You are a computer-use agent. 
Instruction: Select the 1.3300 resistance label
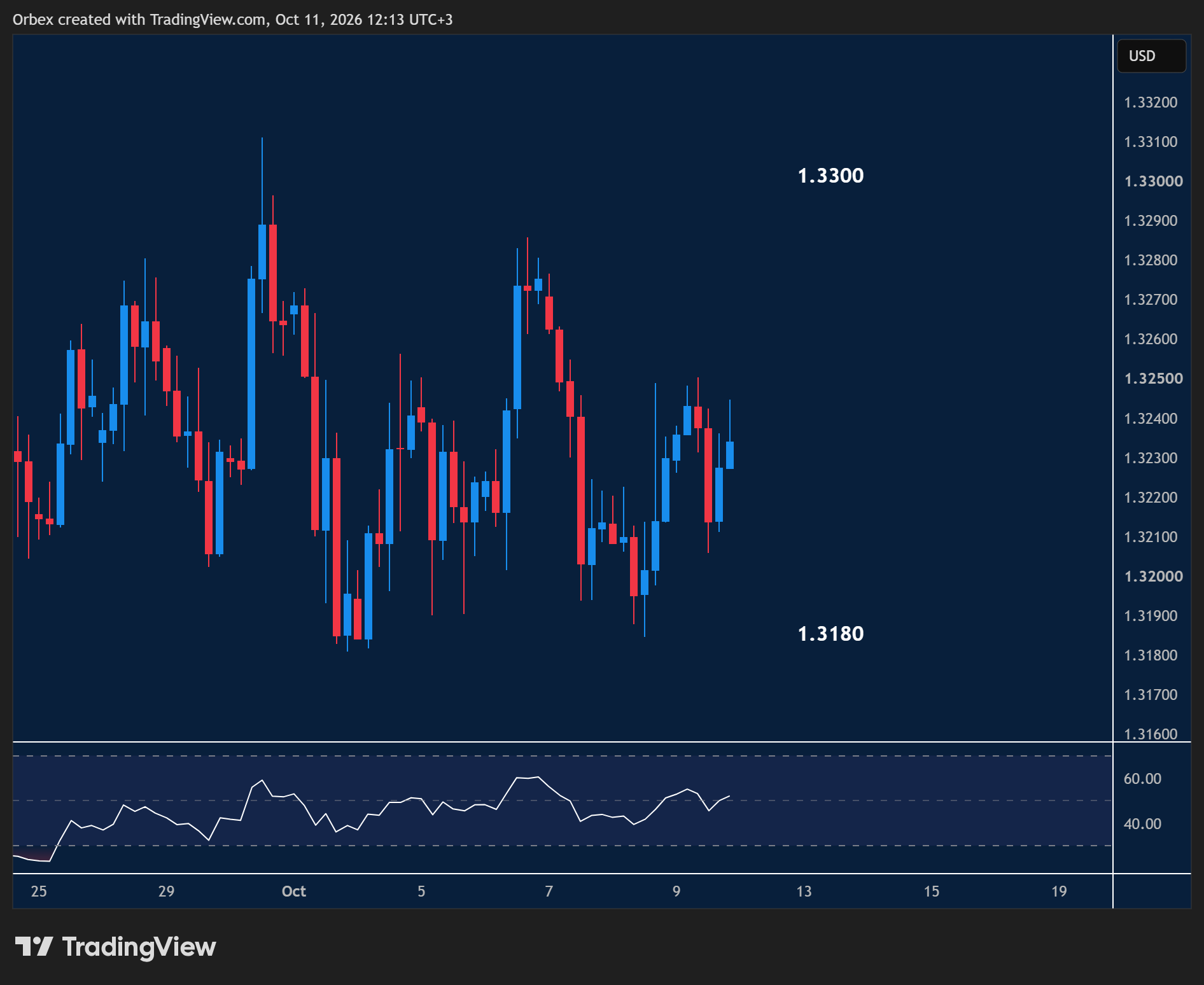click(830, 176)
